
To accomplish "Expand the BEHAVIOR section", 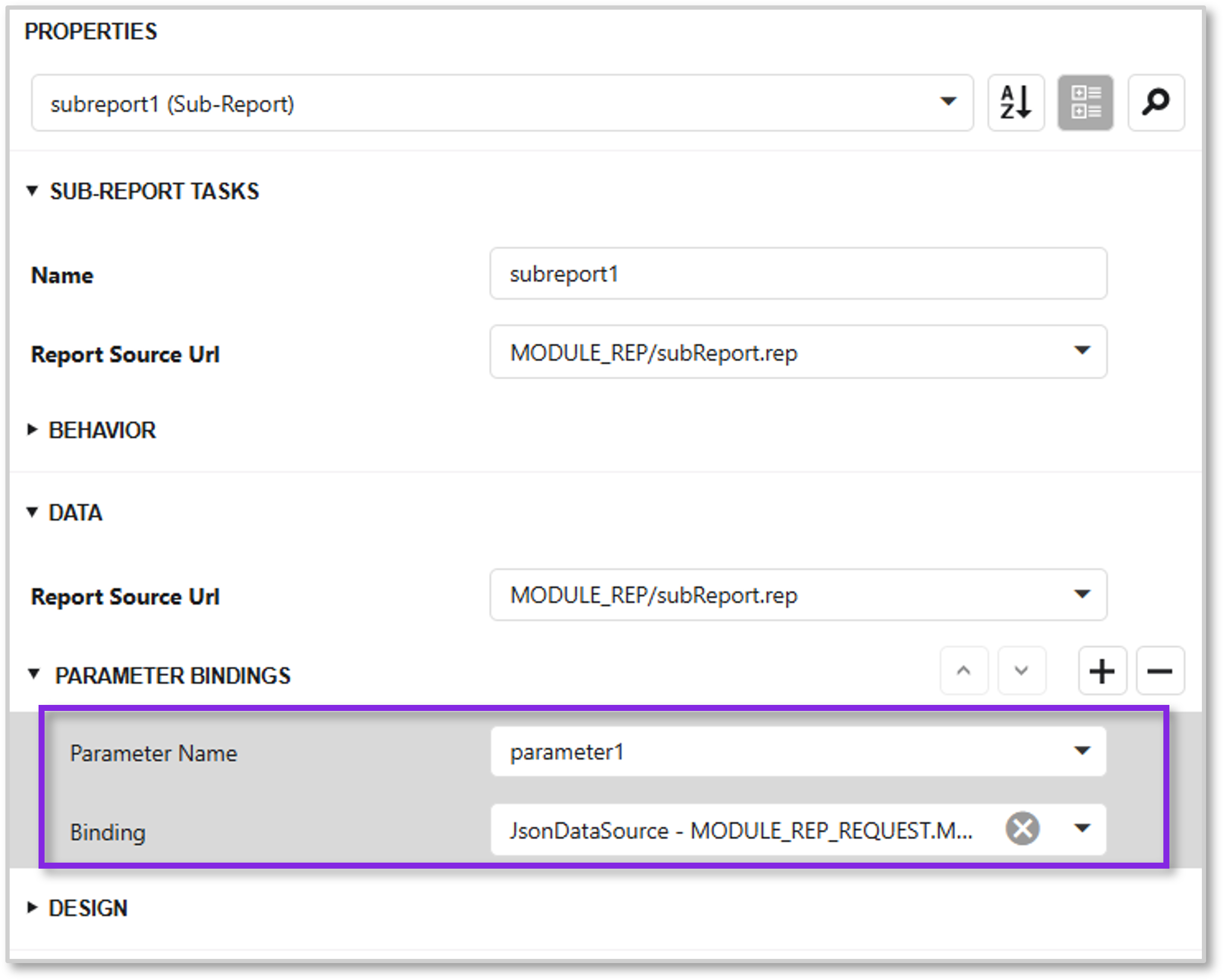I will pyautogui.click(x=33, y=430).
